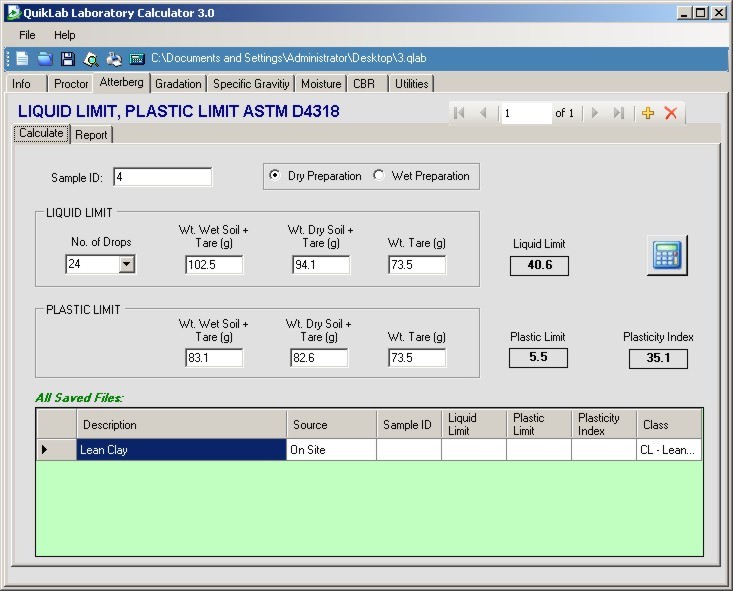Switch to the CBR tab
The image size is (733, 591).
(367, 84)
